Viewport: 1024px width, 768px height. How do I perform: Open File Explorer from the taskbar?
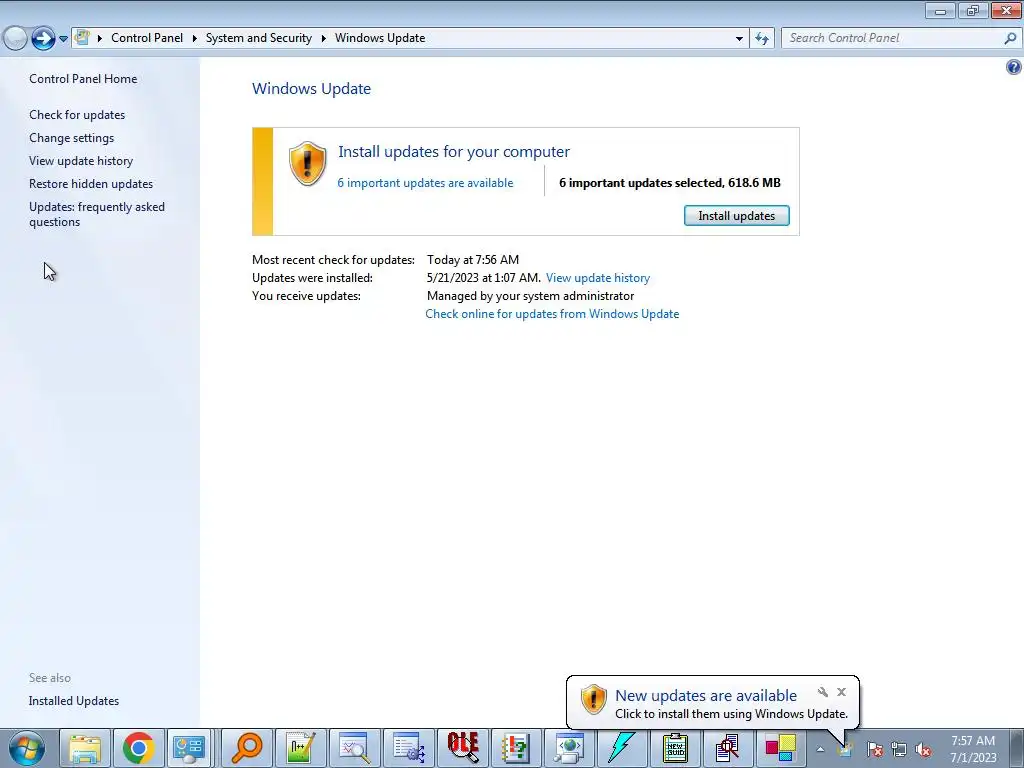coord(85,748)
